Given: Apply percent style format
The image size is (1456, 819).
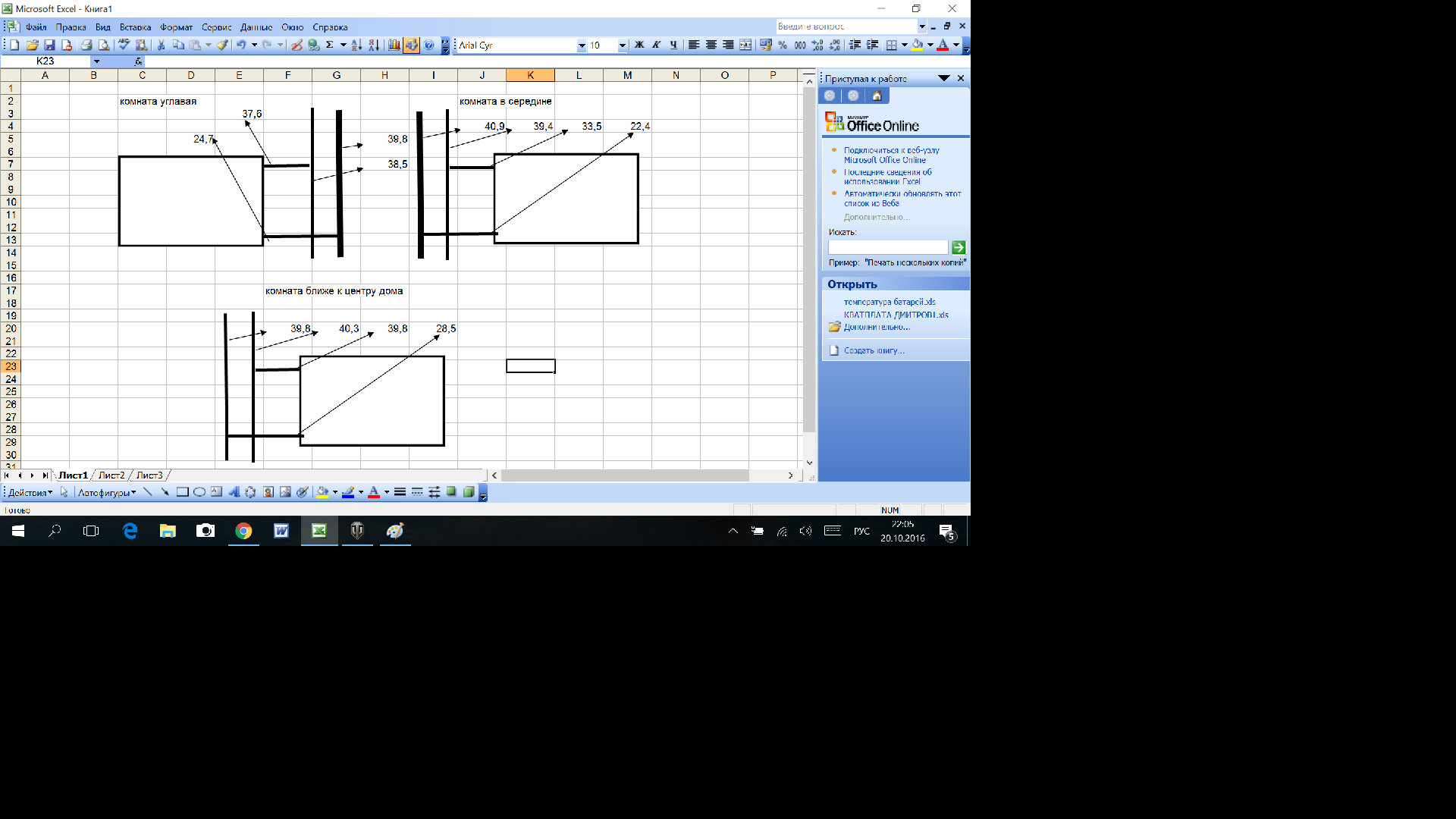Looking at the screenshot, I should 783,45.
